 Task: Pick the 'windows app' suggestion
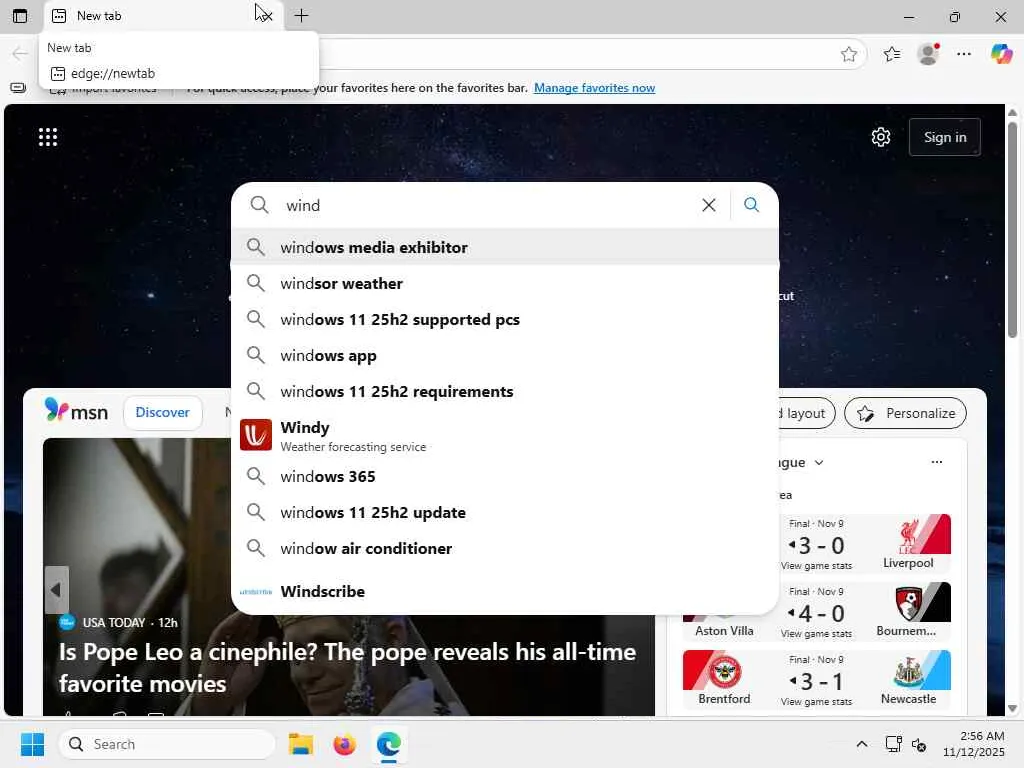click(x=505, y=355)
